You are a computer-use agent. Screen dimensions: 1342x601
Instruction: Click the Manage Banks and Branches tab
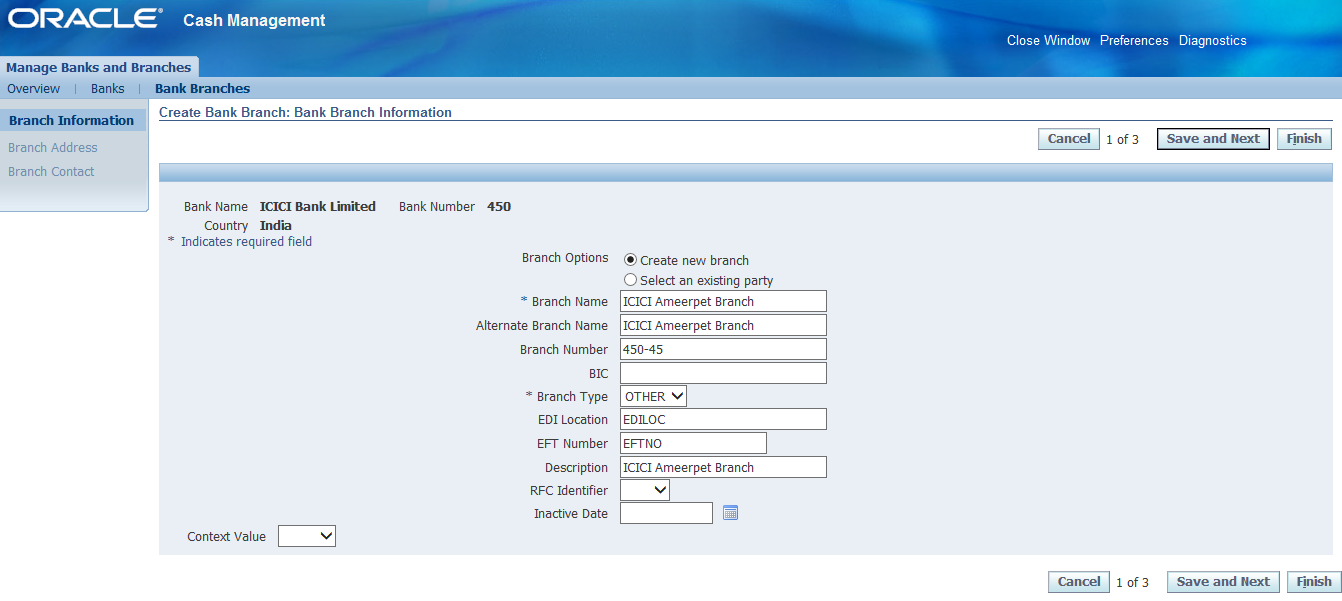[x=98, y=67]
